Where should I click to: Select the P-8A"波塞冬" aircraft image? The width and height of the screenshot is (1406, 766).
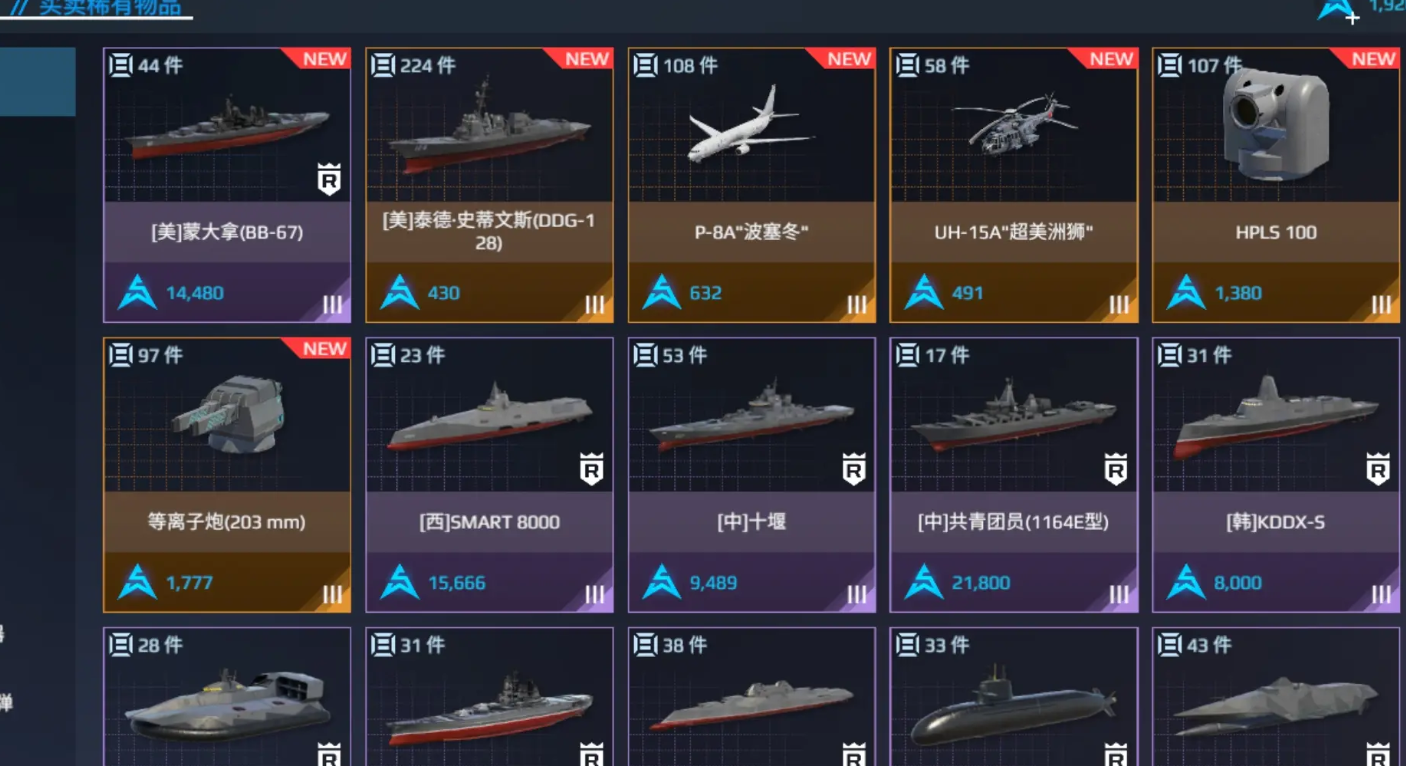751,125
